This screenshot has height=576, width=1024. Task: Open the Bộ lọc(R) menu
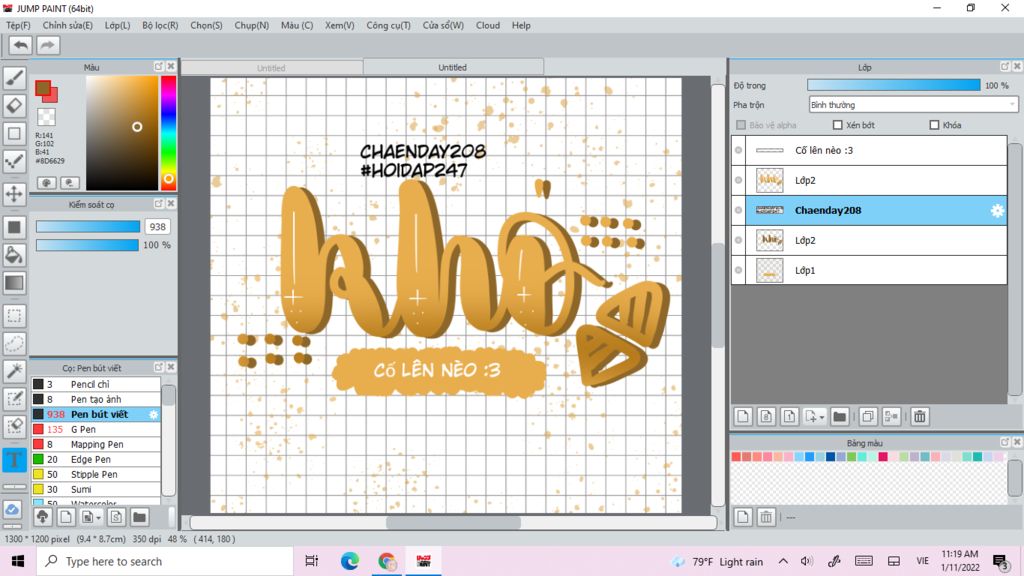point(160,25)
